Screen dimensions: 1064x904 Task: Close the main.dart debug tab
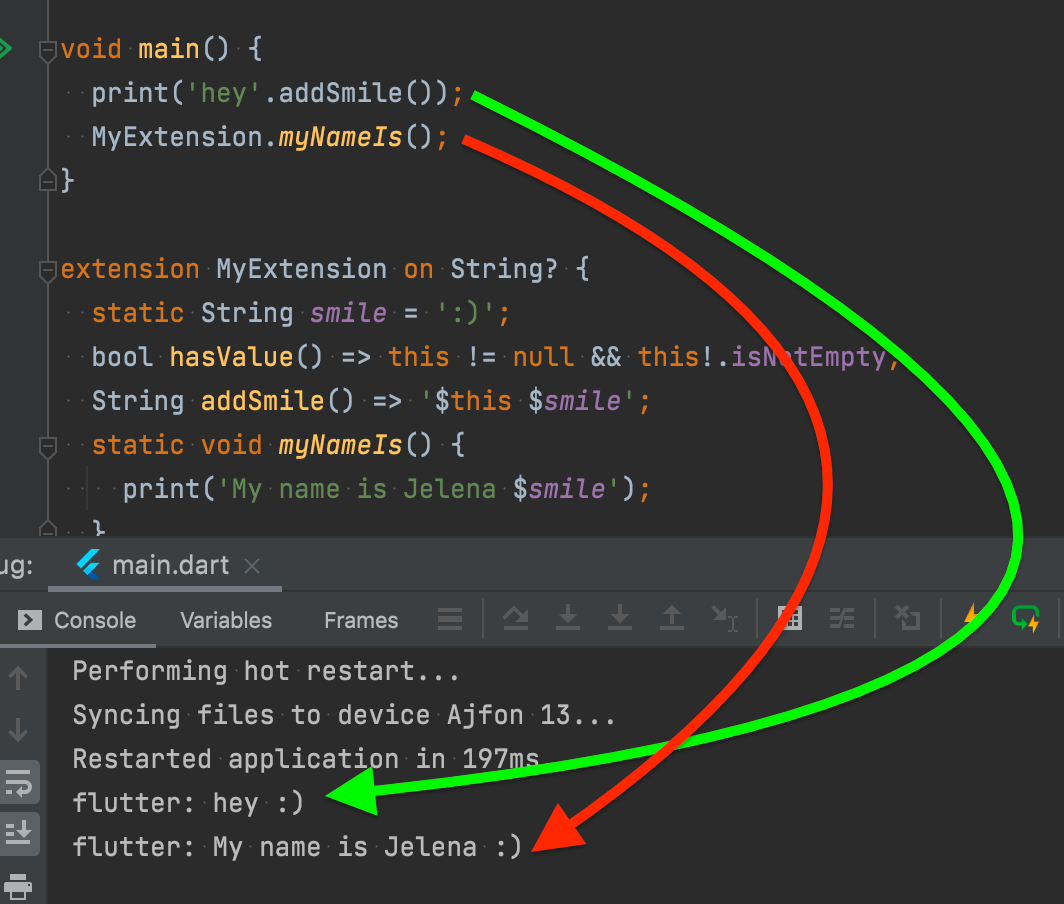[x=252, y=566]
